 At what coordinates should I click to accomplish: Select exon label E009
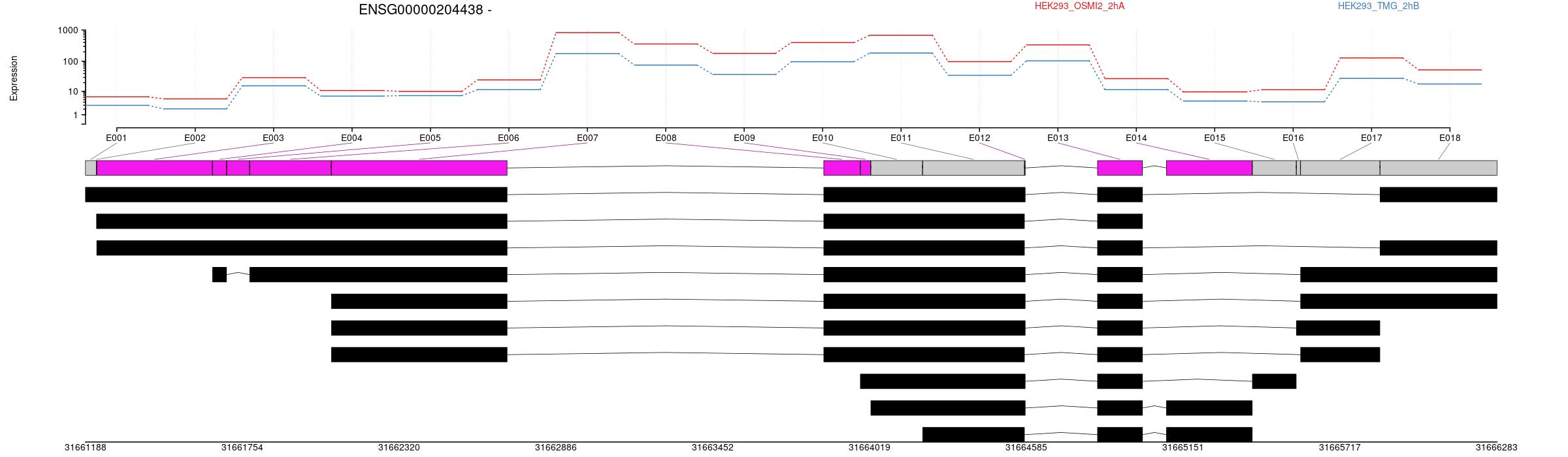pos(744,138)
